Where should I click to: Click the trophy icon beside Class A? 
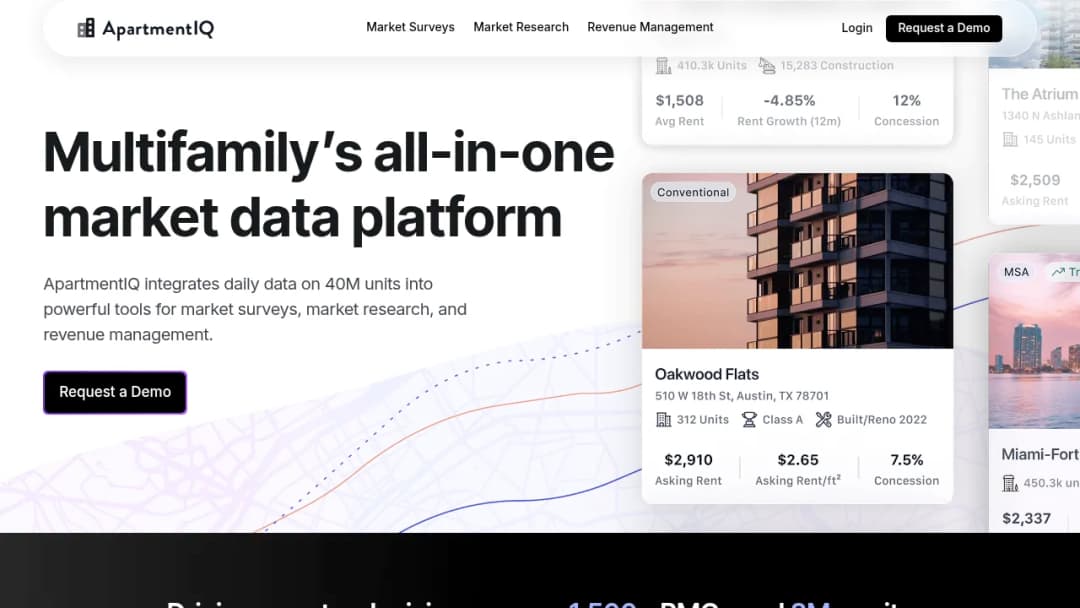tap(749, 419)
